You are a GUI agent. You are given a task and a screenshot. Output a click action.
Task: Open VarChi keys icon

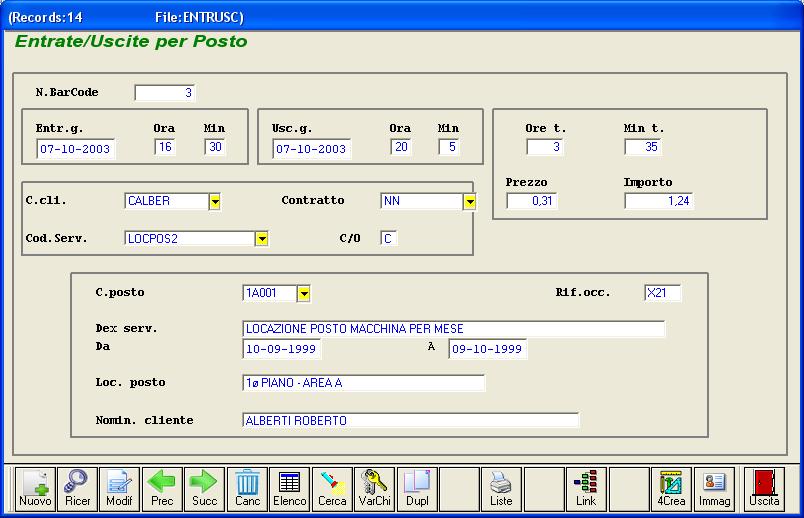[374, 489]
